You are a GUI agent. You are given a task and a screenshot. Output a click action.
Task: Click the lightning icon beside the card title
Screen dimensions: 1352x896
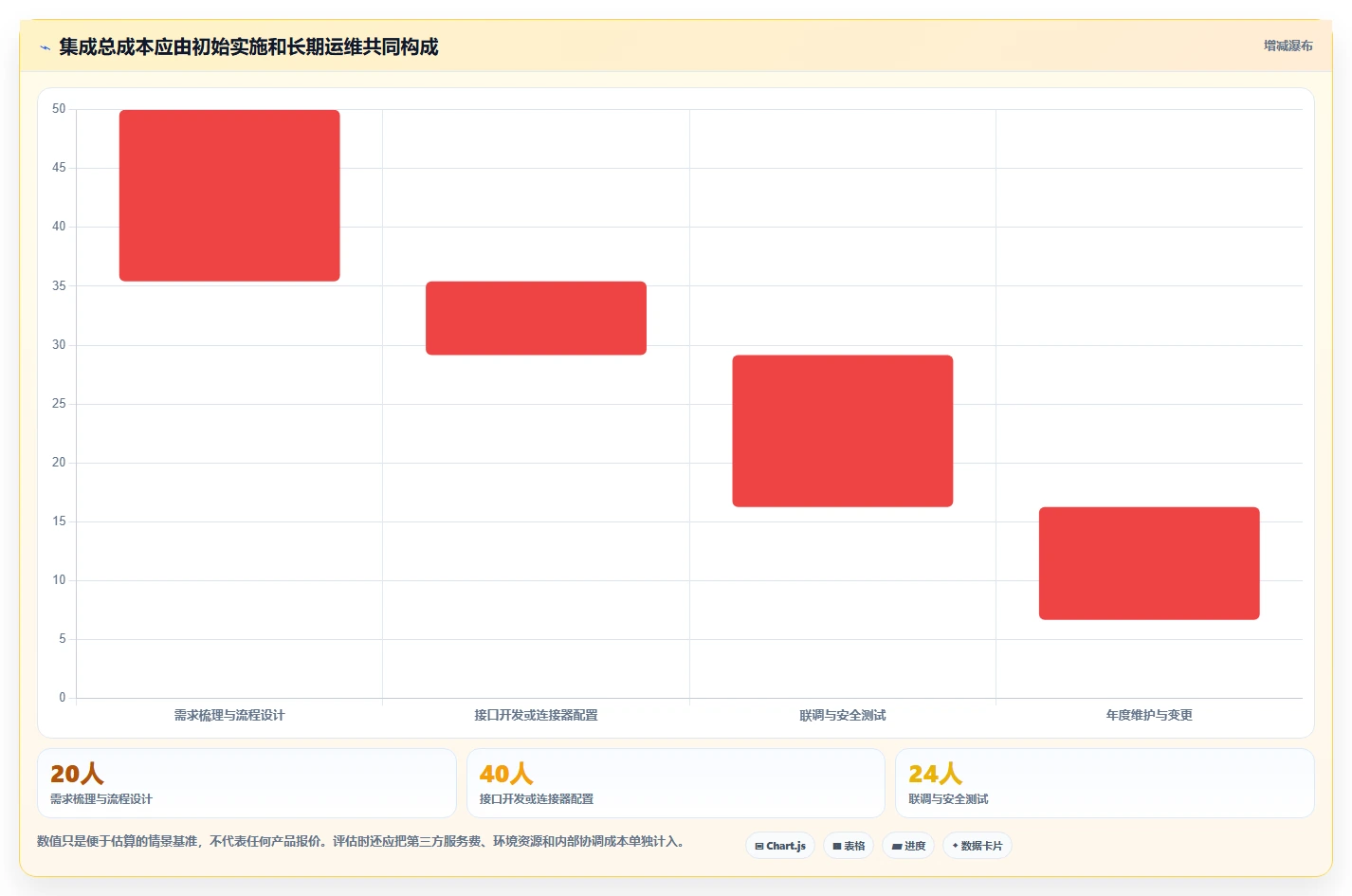45,47
